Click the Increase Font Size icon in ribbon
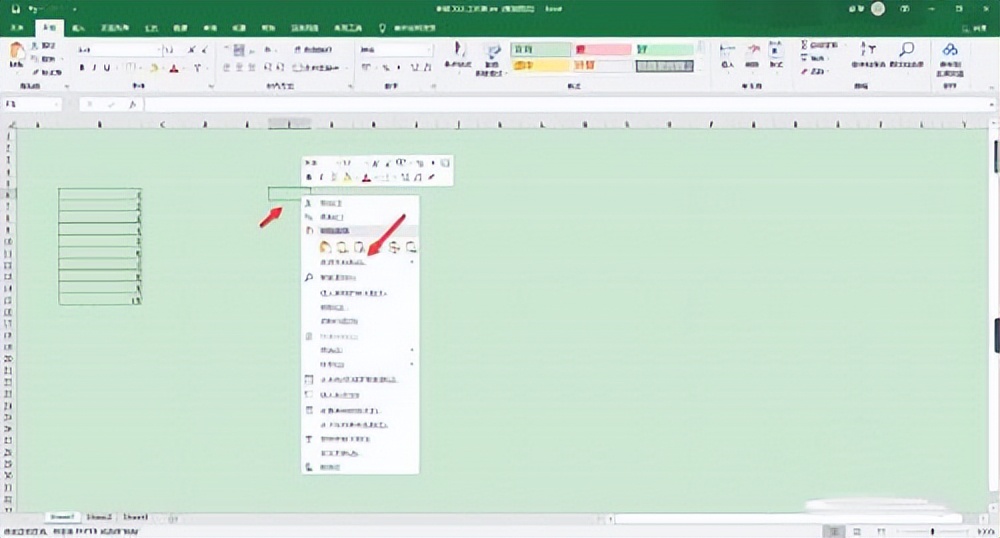1000x538 pixels. 191,50
